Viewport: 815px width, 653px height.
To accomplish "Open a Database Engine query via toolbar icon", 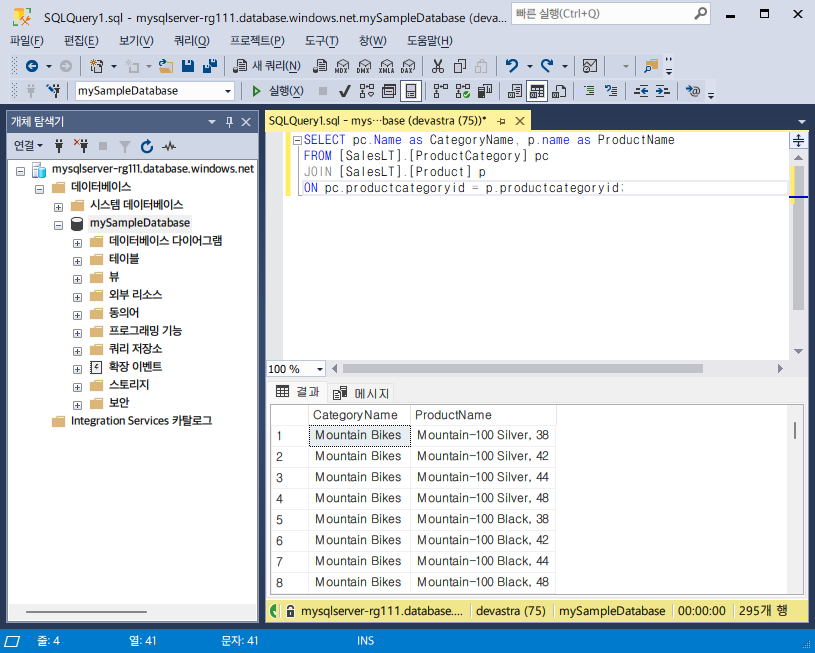I will (x=320, y=66).
